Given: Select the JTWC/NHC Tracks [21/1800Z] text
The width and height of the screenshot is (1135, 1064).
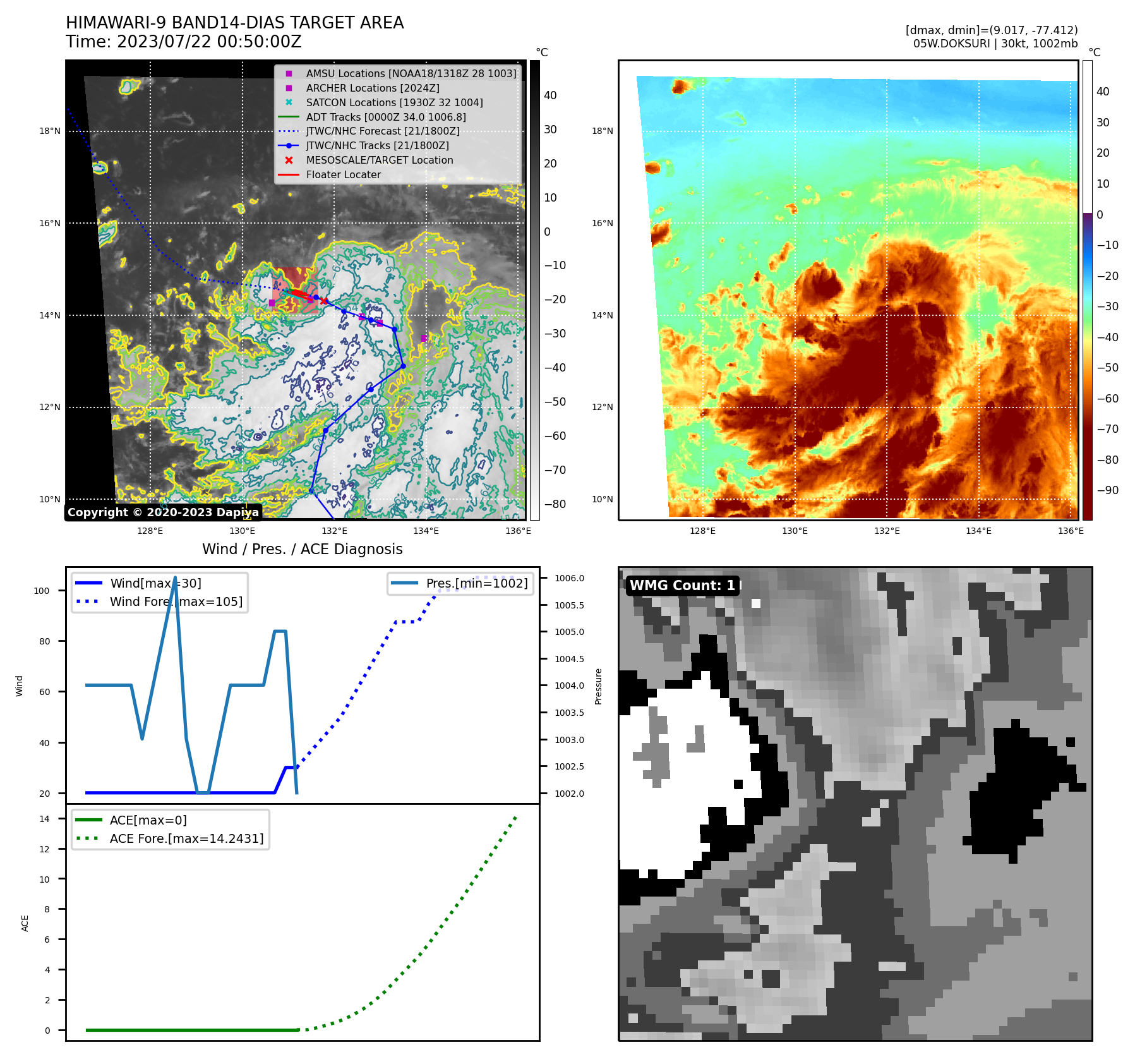Looking at the screenshot, I should tap(378, 146).
